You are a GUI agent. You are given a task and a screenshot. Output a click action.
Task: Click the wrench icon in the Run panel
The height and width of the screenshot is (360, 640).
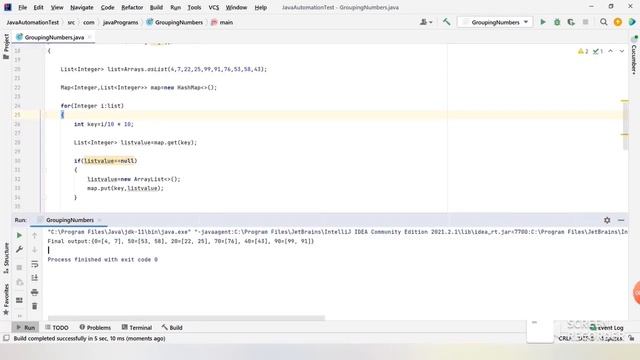(19, 249)
